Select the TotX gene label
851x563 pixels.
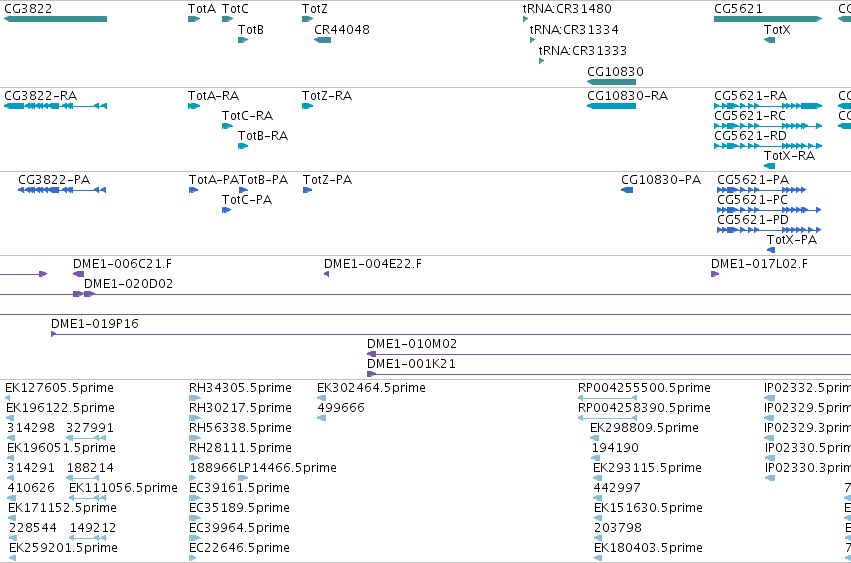click(777, 30)
